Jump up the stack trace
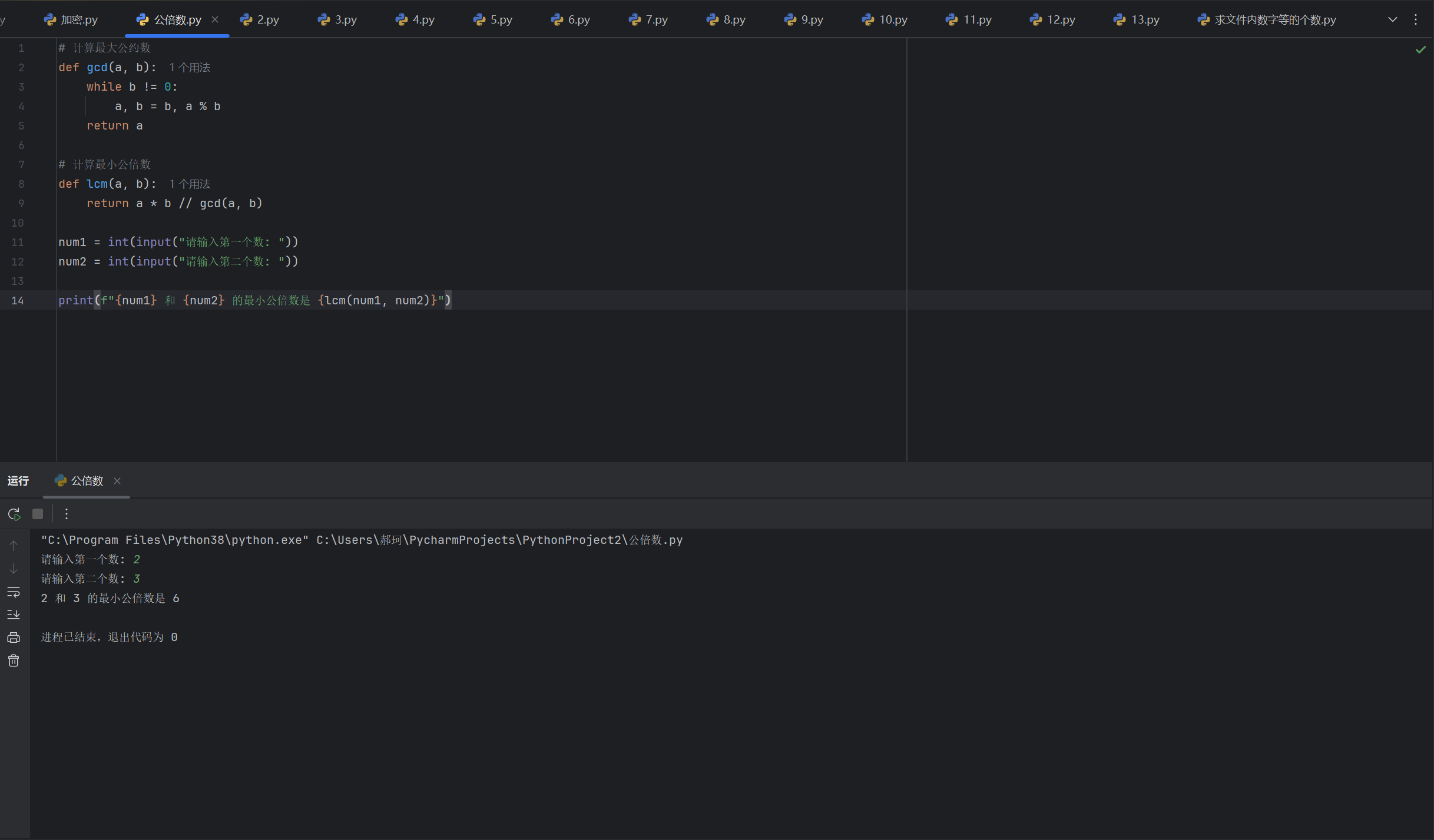Viewport: 1434px width, 840px height. 14,546
